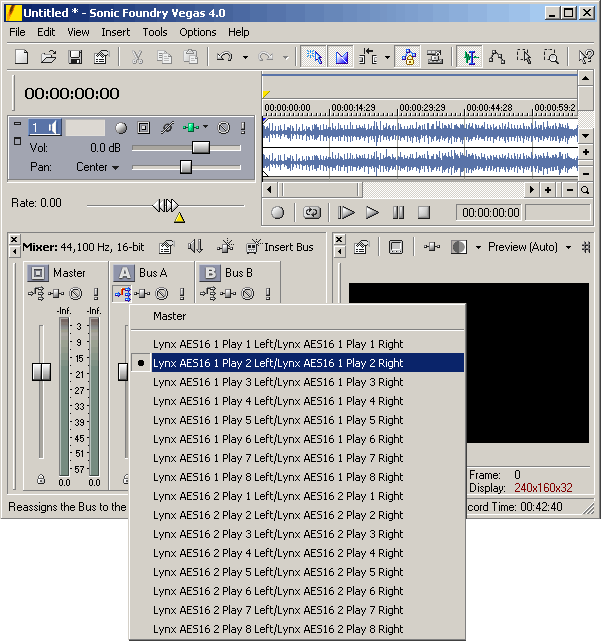The image size is (601, 641).
Task: Save project using the floppy disk icon
Action: pyautogui.click(x=75, y=56)
